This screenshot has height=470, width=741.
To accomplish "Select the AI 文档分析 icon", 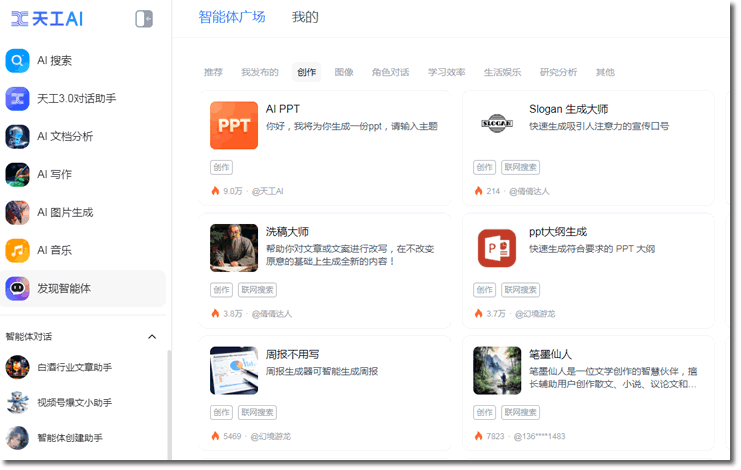I will [17, 136].
